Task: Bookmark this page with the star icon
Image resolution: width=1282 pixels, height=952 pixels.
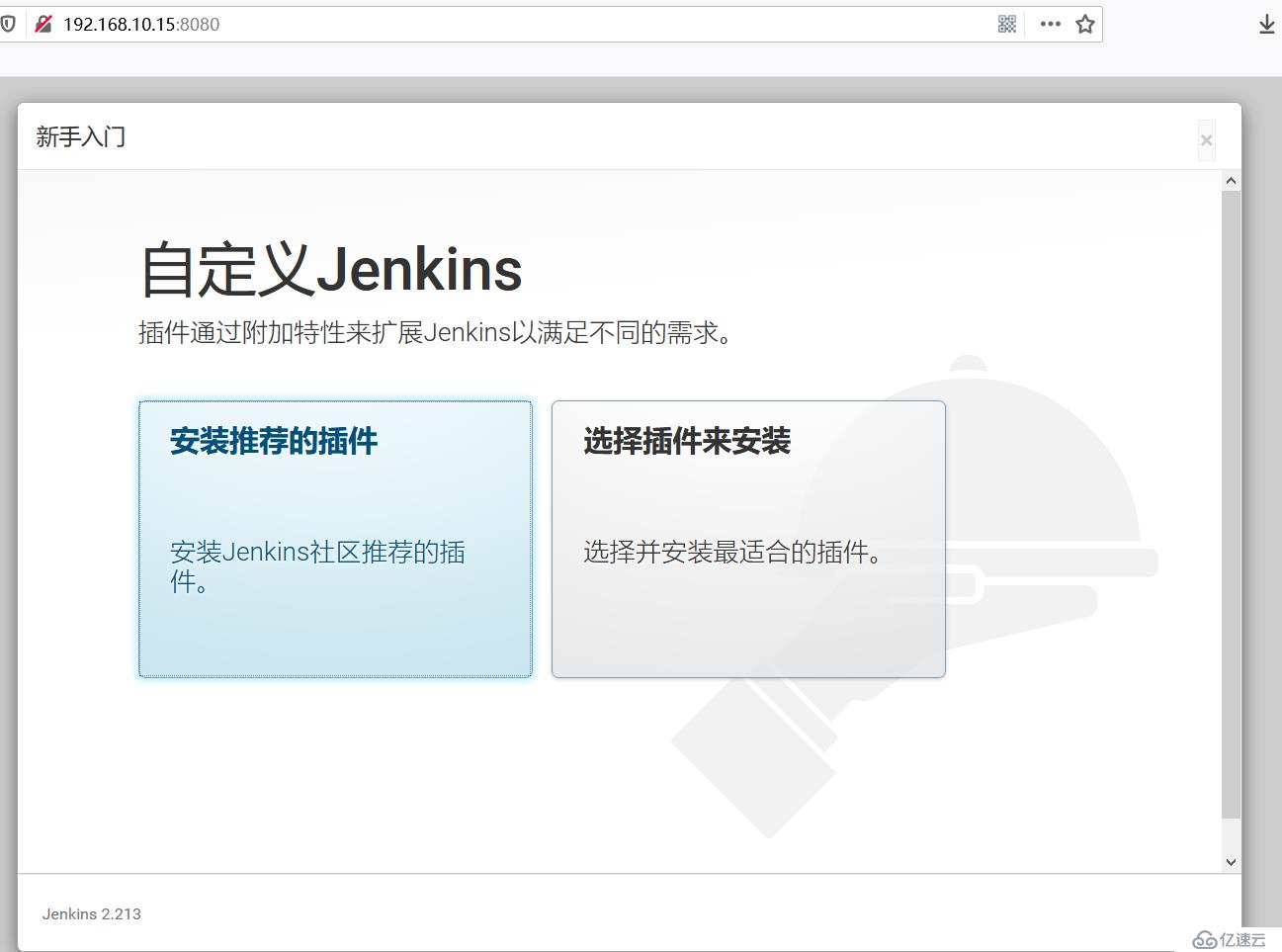Action: pos(1085,24)
